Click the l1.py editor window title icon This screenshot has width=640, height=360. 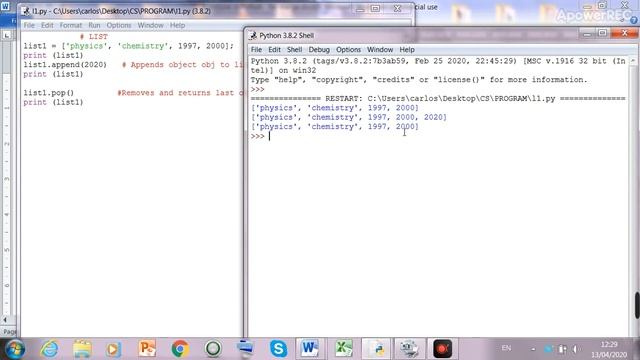pos(26,11)
